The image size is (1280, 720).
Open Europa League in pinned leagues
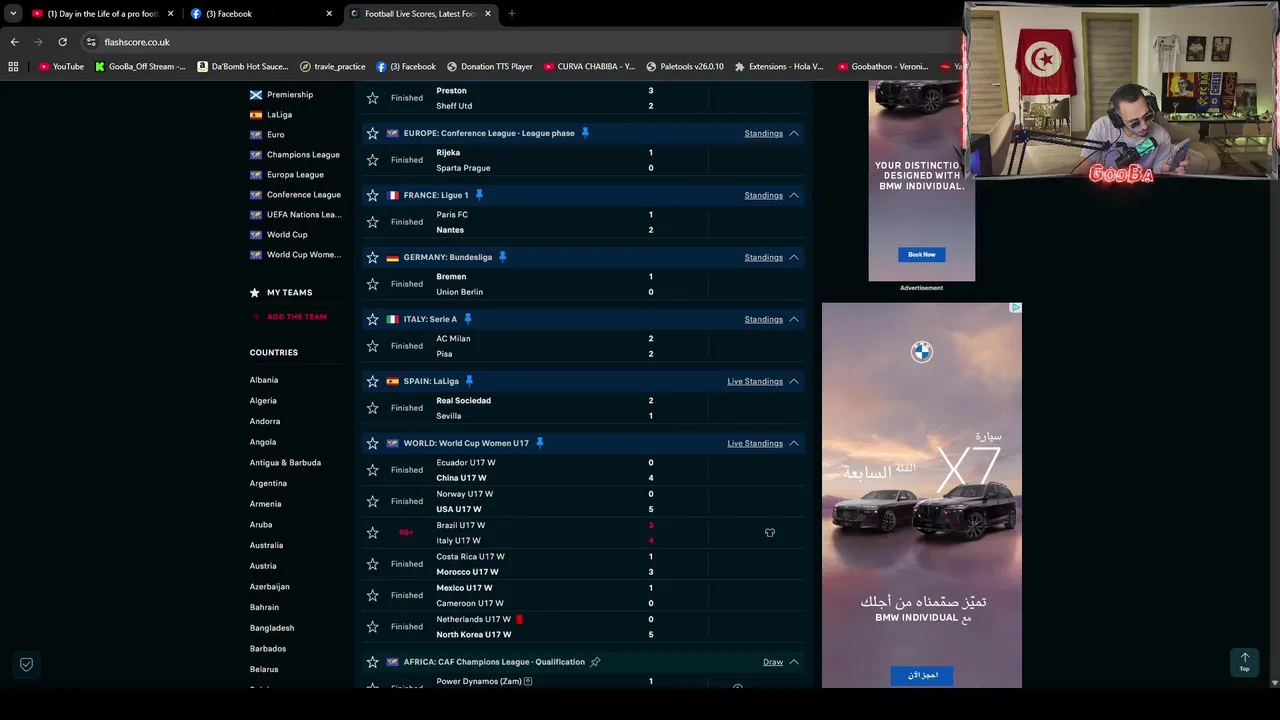tap(295, 175)
